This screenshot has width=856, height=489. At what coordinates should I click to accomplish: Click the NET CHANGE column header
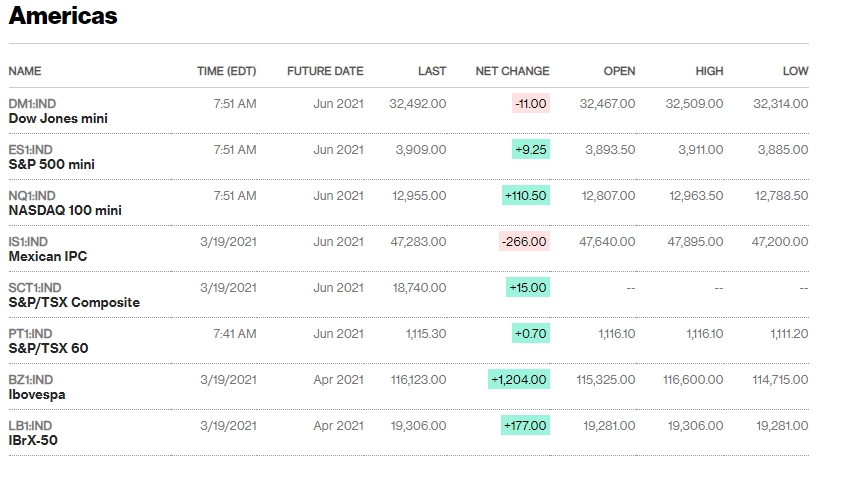point(512,71)
